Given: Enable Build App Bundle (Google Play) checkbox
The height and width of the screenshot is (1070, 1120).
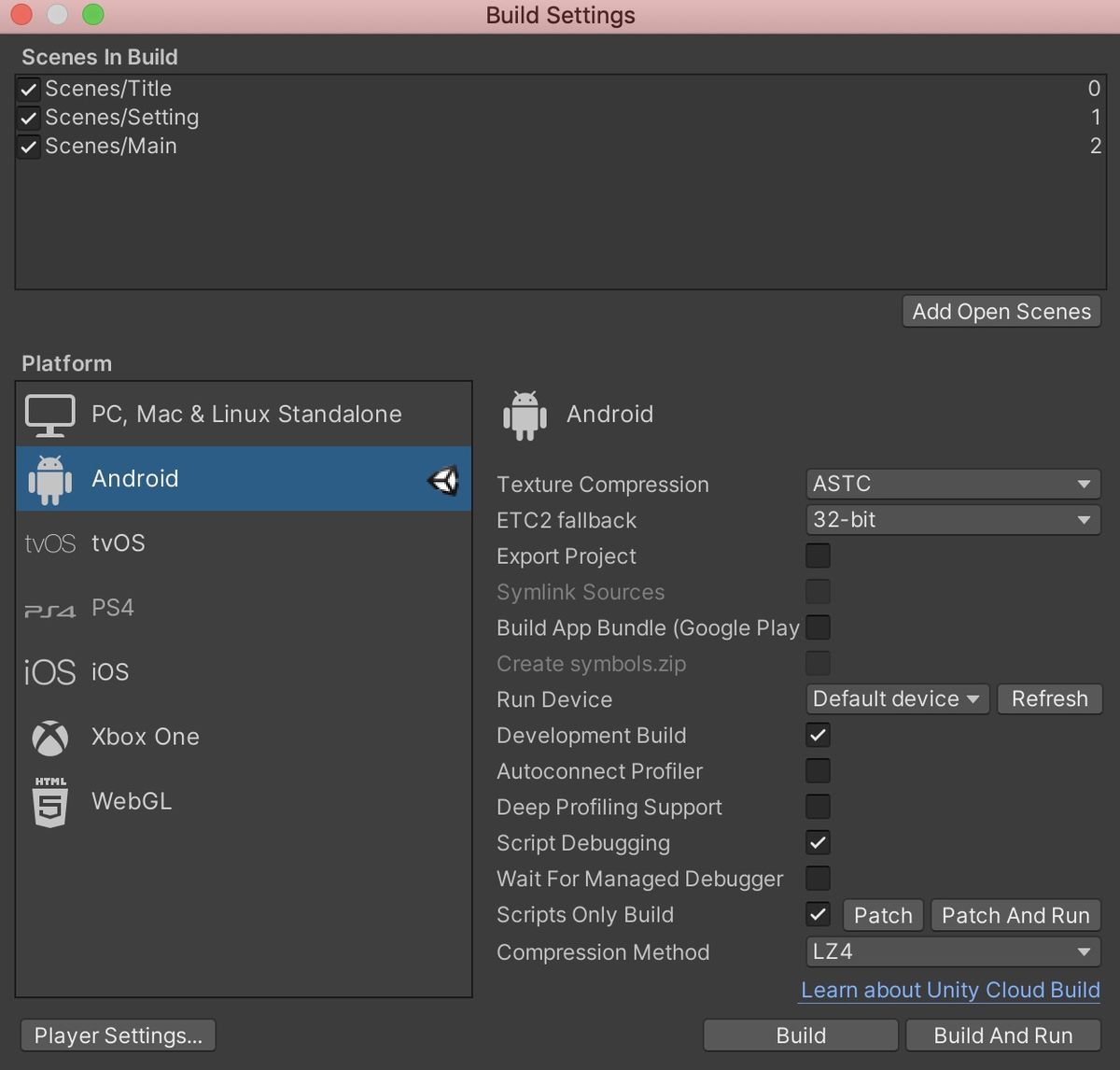Looking at the screenshot, I should pyautogui.click(x=818, y=627).
